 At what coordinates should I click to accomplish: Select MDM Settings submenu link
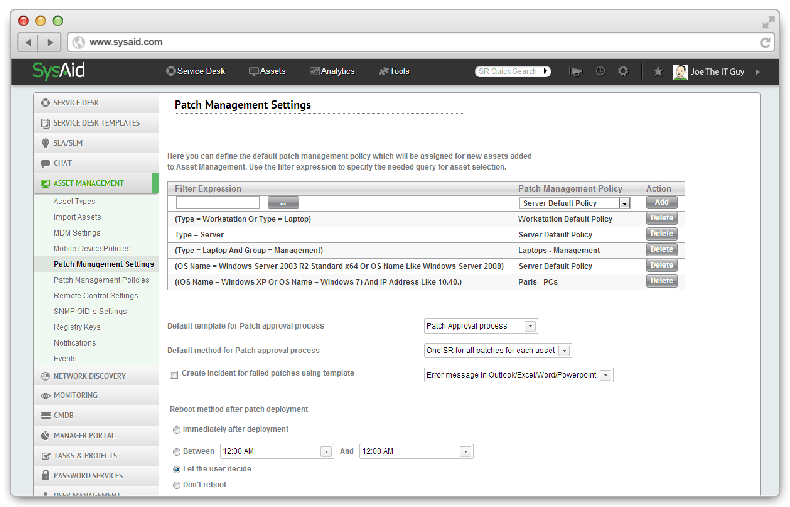(x=77, y=233)
